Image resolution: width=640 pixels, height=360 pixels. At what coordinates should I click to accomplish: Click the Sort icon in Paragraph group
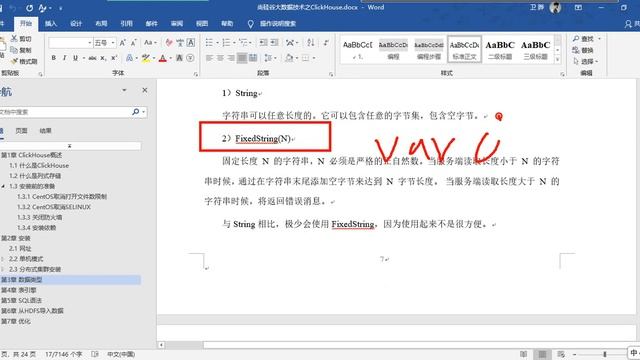tap(311, 42)
